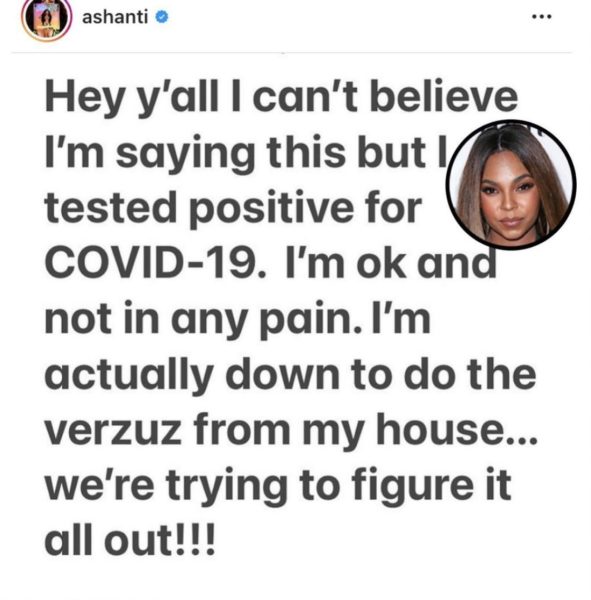Click the text 'tested positive for'
Viewport: 591px width, 600px height.
(233, 209)
